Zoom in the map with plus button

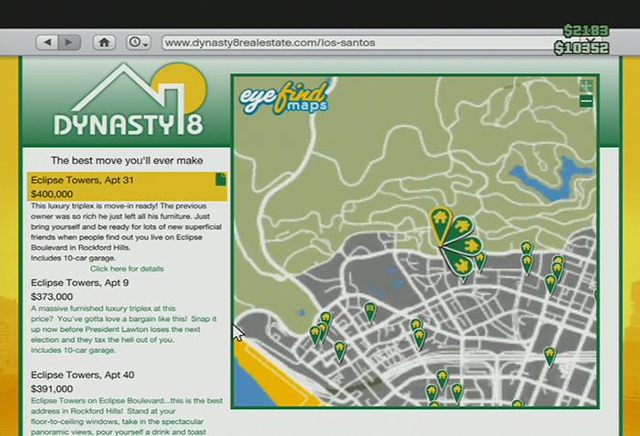pos(586,86)
